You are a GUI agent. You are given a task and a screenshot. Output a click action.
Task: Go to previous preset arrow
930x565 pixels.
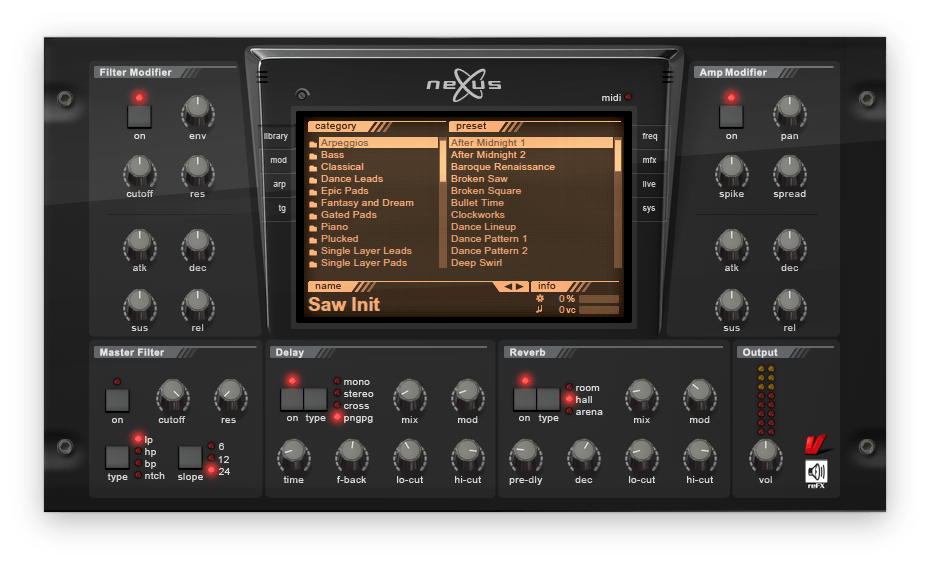pos(508,286)
